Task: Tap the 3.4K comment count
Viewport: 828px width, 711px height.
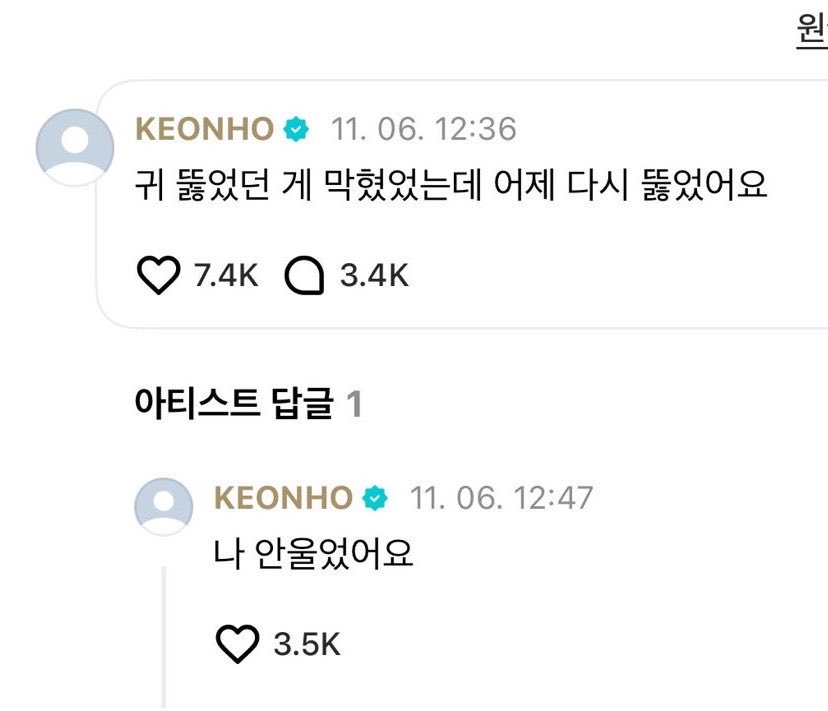Action: [374, 276]
